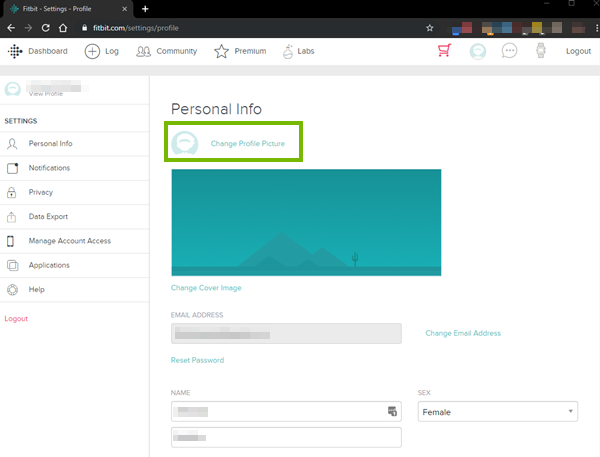
Task: Select Notifications in settings sidebar
Action: coord(75,168)
